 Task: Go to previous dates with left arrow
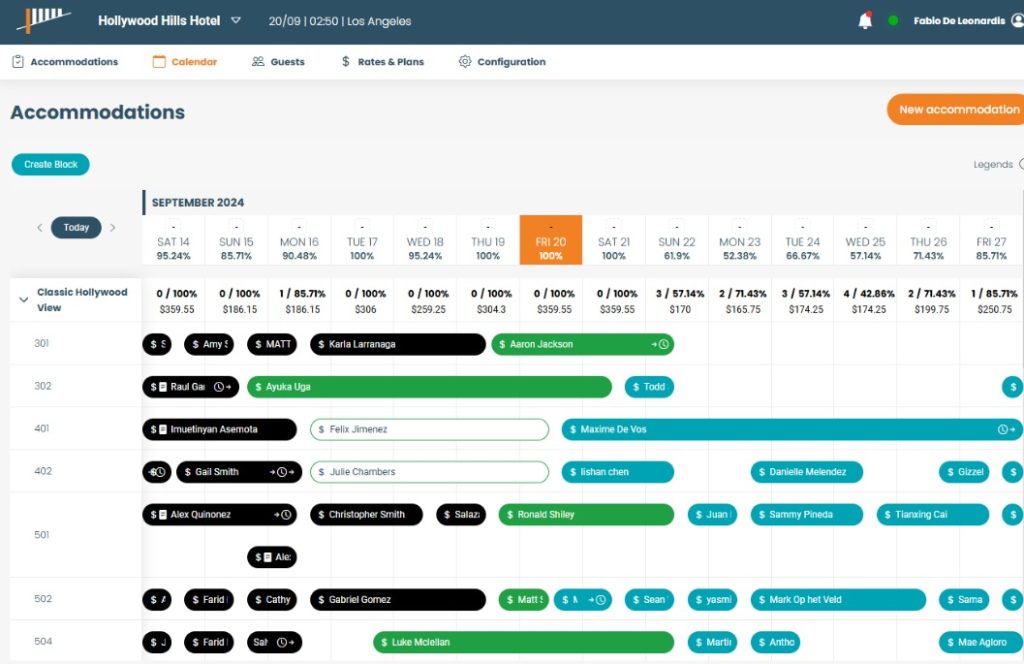(x=40, y=228)
